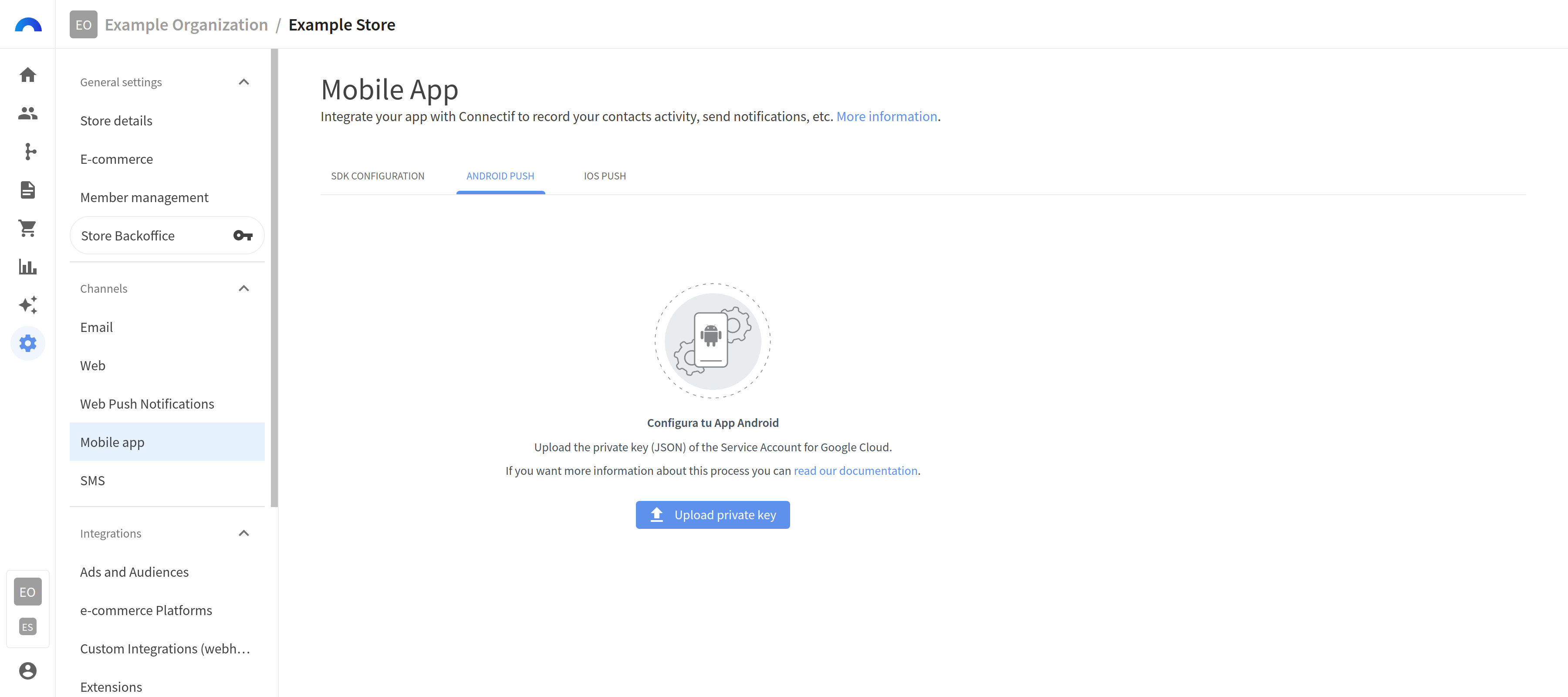Click the Upload private key button
The image size is (1568, 697).
pos(713,515)
